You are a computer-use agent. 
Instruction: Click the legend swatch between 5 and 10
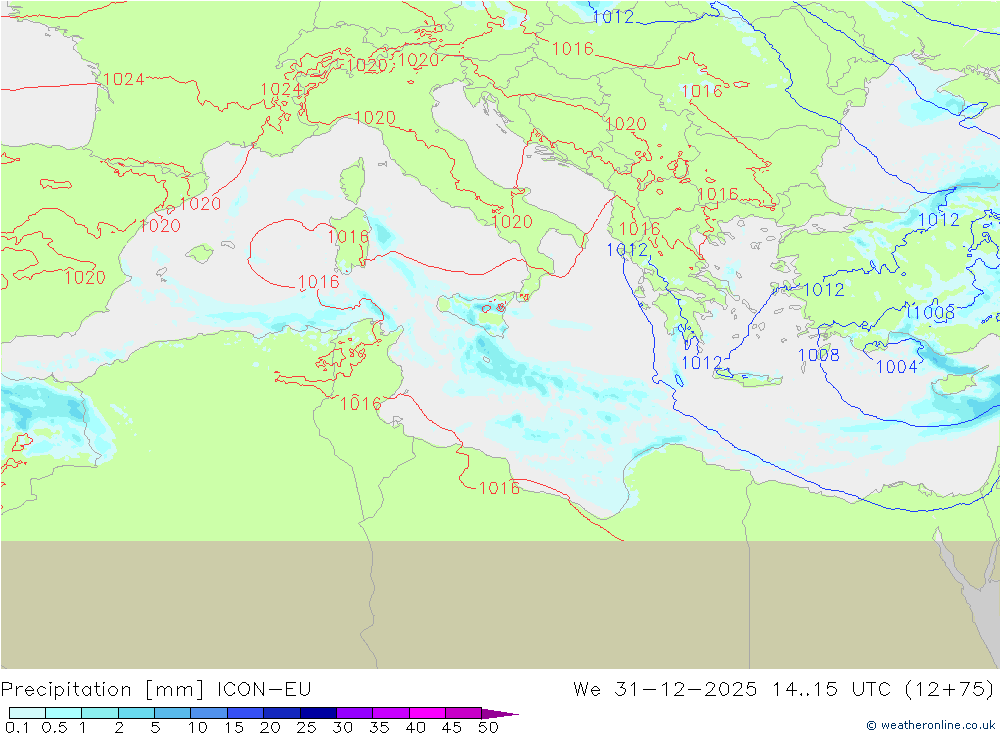pyautogui.click(x=172, y=713)
